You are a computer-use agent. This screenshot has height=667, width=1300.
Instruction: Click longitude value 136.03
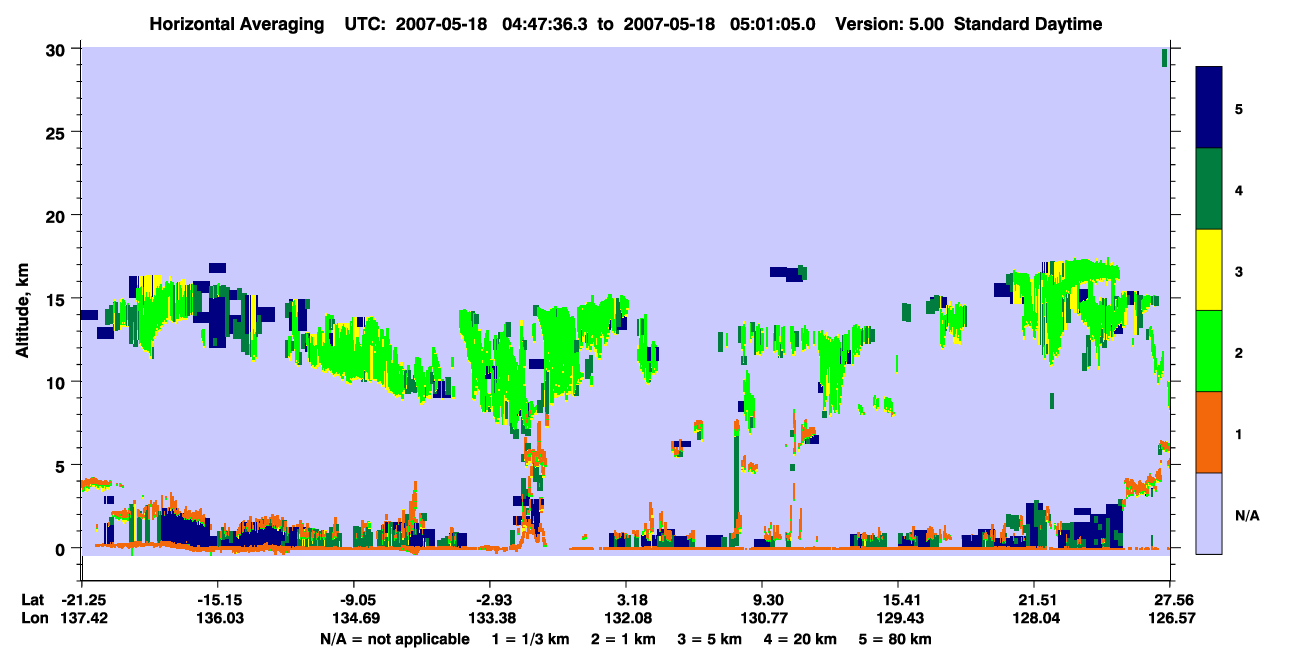(218, 618)
